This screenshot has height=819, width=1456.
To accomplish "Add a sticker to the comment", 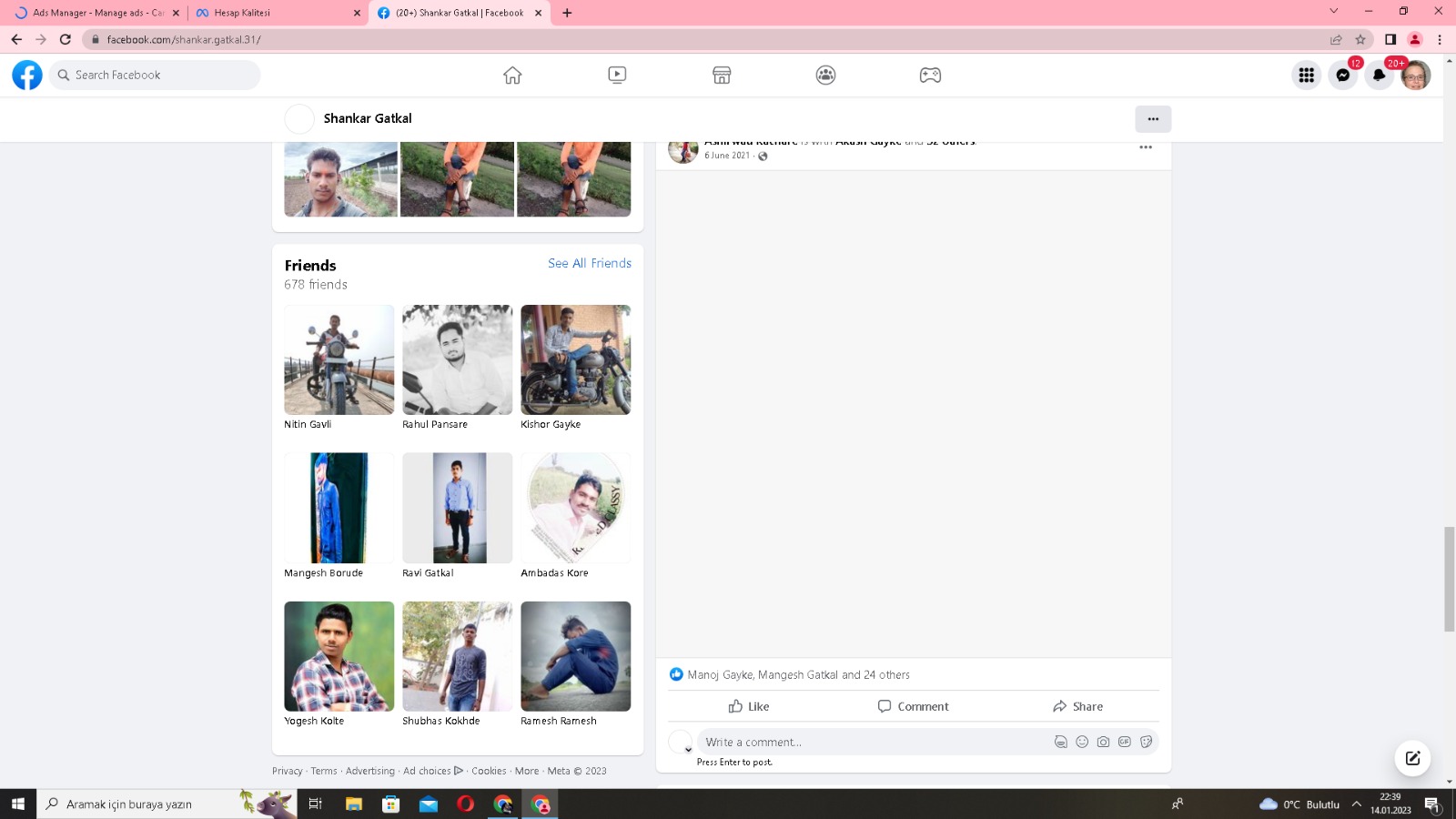I will 1146,742.
